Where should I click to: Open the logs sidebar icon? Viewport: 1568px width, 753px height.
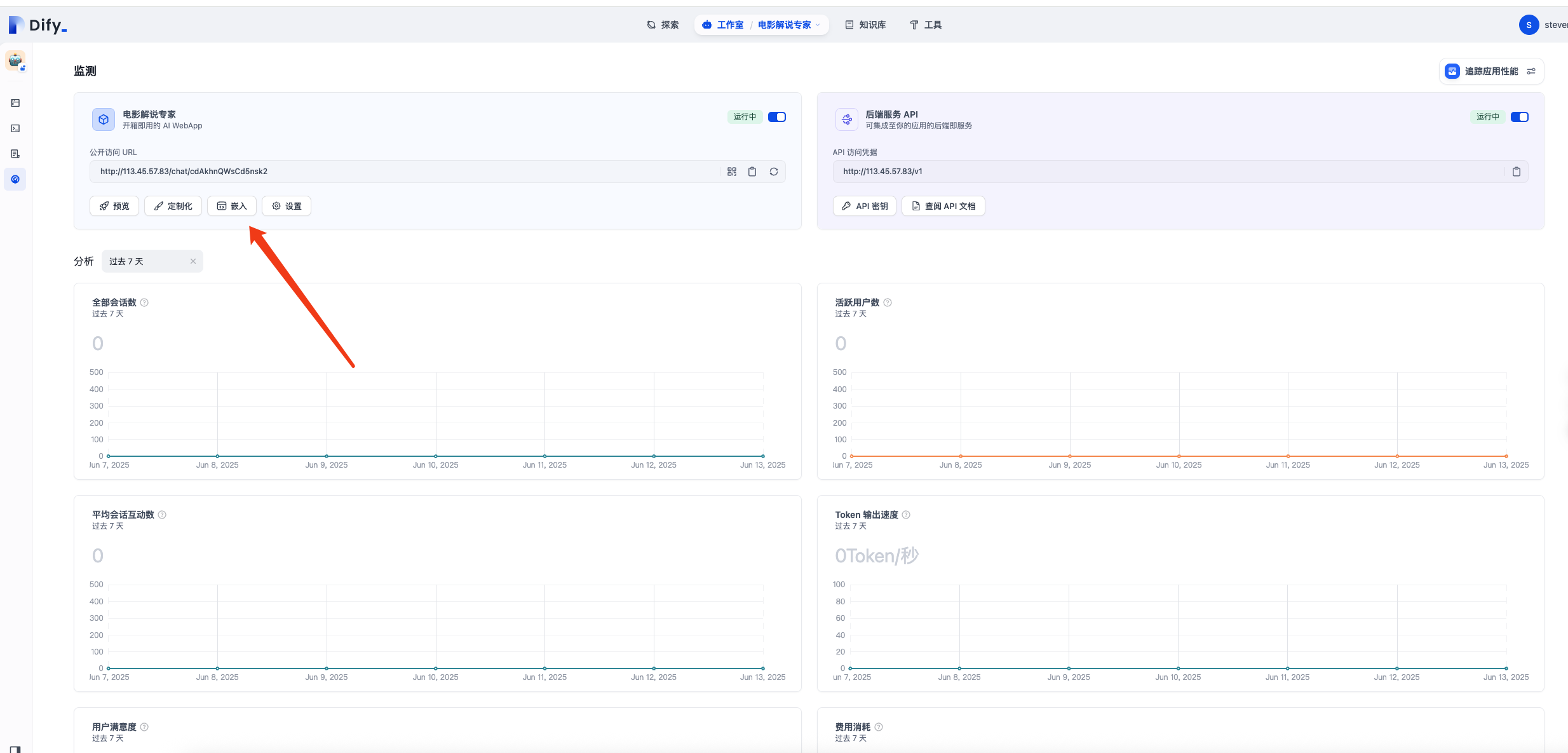(15, 154)
